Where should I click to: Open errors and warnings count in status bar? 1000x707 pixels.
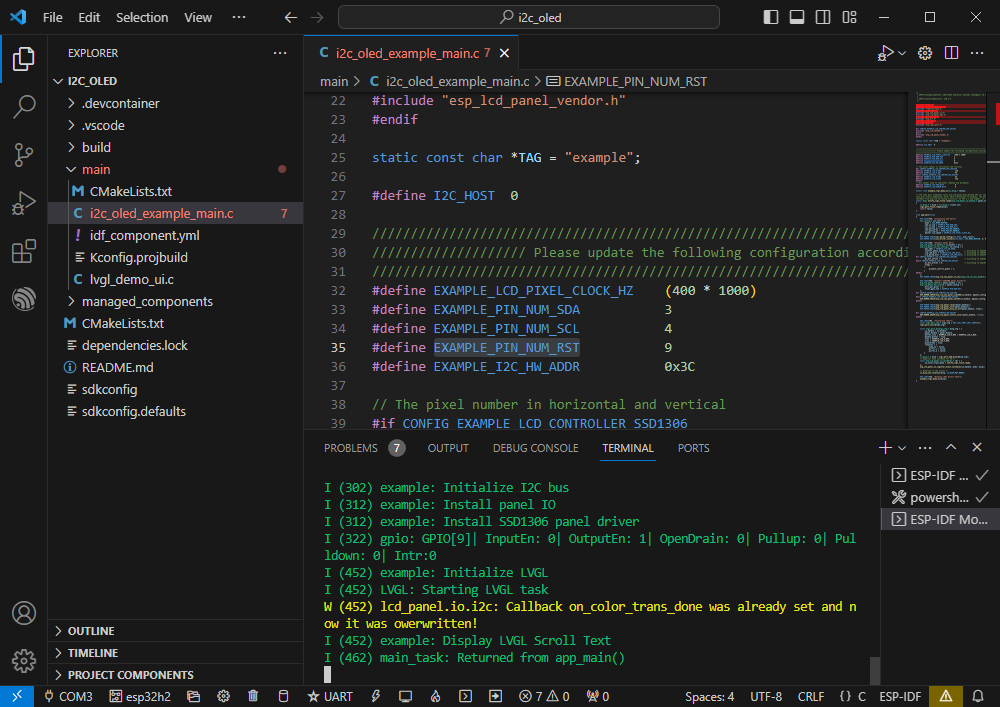click(544, 696)
